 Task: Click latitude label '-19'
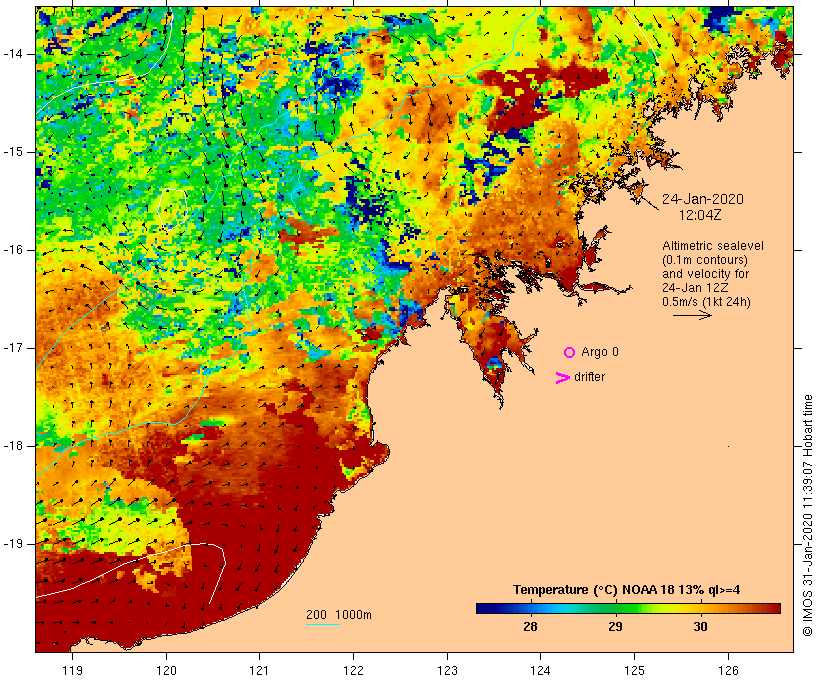(13, 544)
